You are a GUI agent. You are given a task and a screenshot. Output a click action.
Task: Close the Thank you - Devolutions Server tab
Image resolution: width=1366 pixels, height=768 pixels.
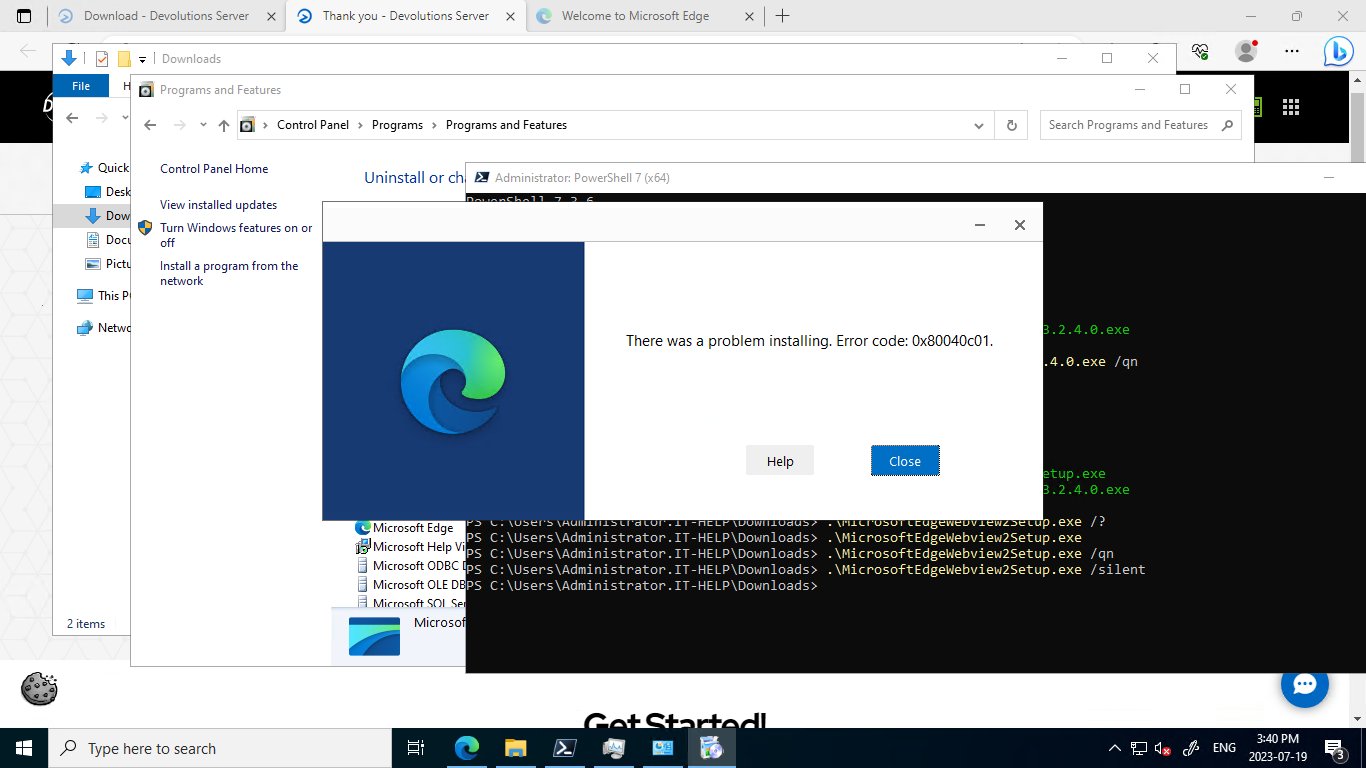coord(508,16)
